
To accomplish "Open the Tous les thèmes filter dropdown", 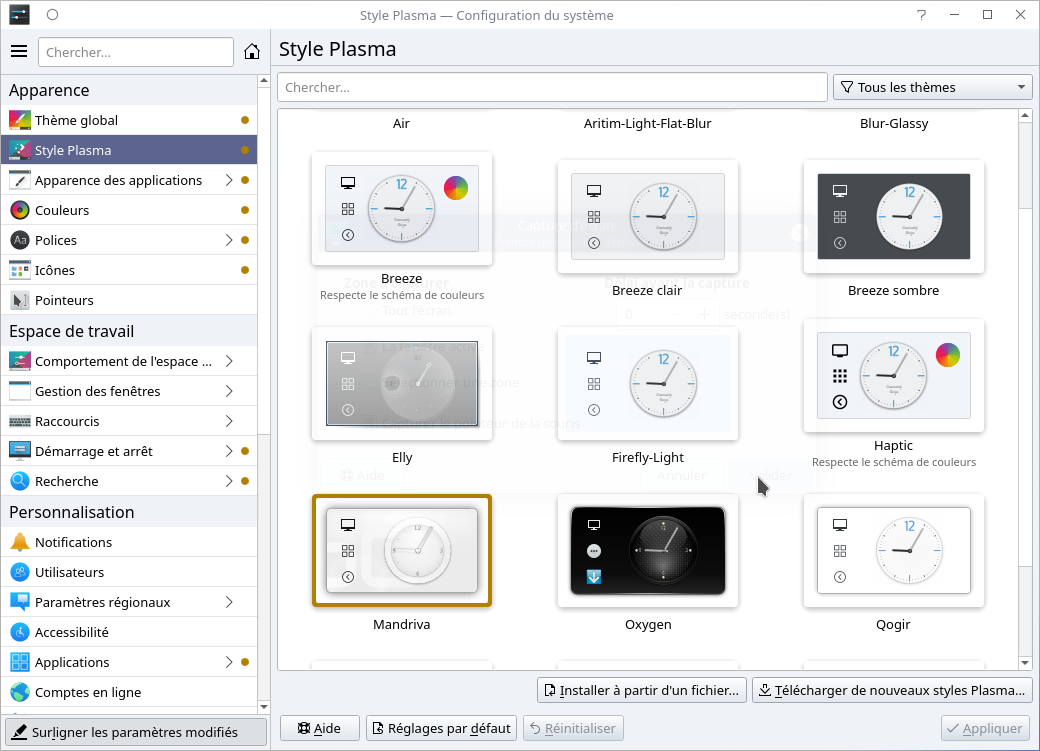I will (x=933, y=87).
